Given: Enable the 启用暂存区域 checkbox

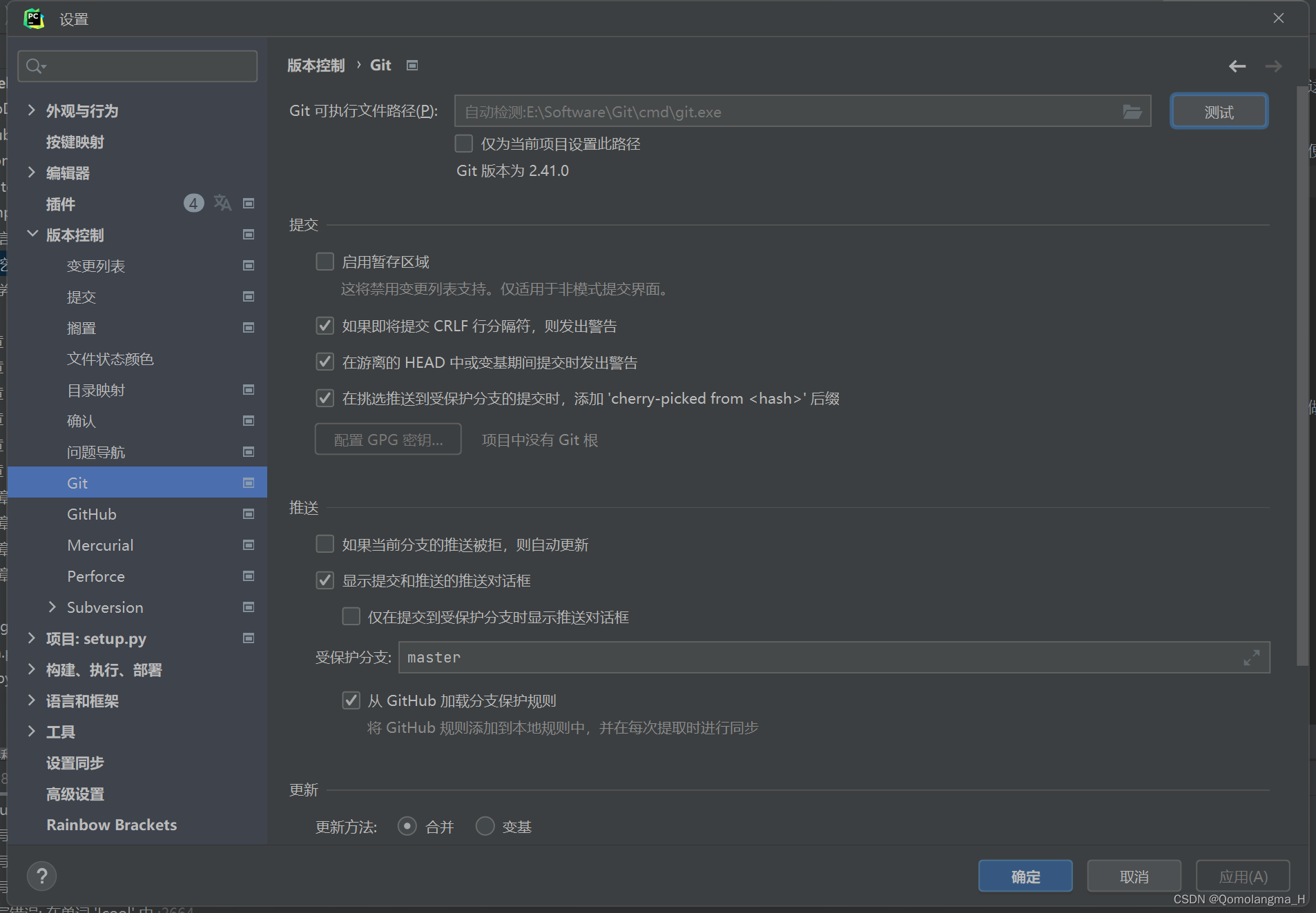Looking at the screenshot, I should tap(325, 261).
